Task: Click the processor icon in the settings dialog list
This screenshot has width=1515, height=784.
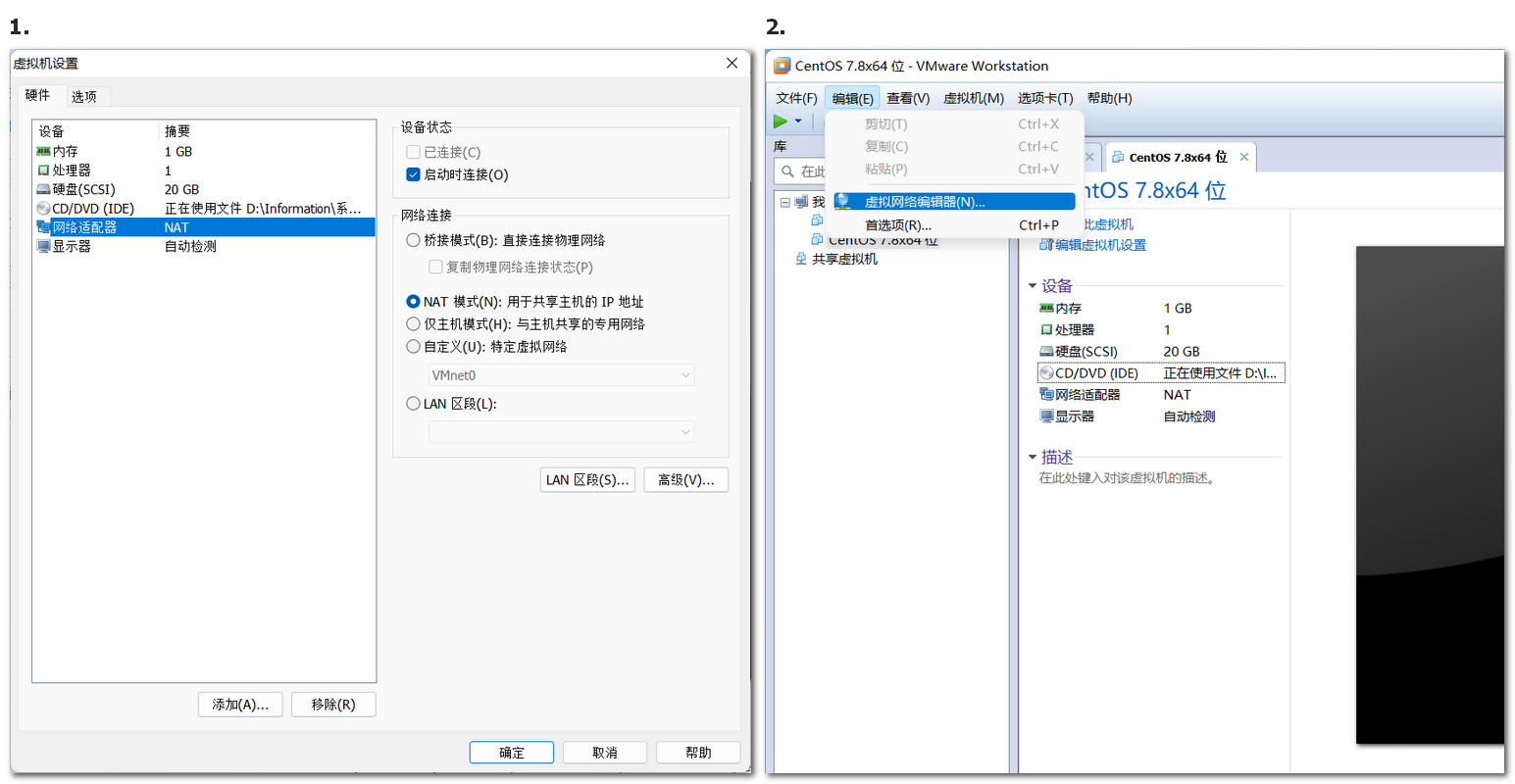Action: click(43, 171)
